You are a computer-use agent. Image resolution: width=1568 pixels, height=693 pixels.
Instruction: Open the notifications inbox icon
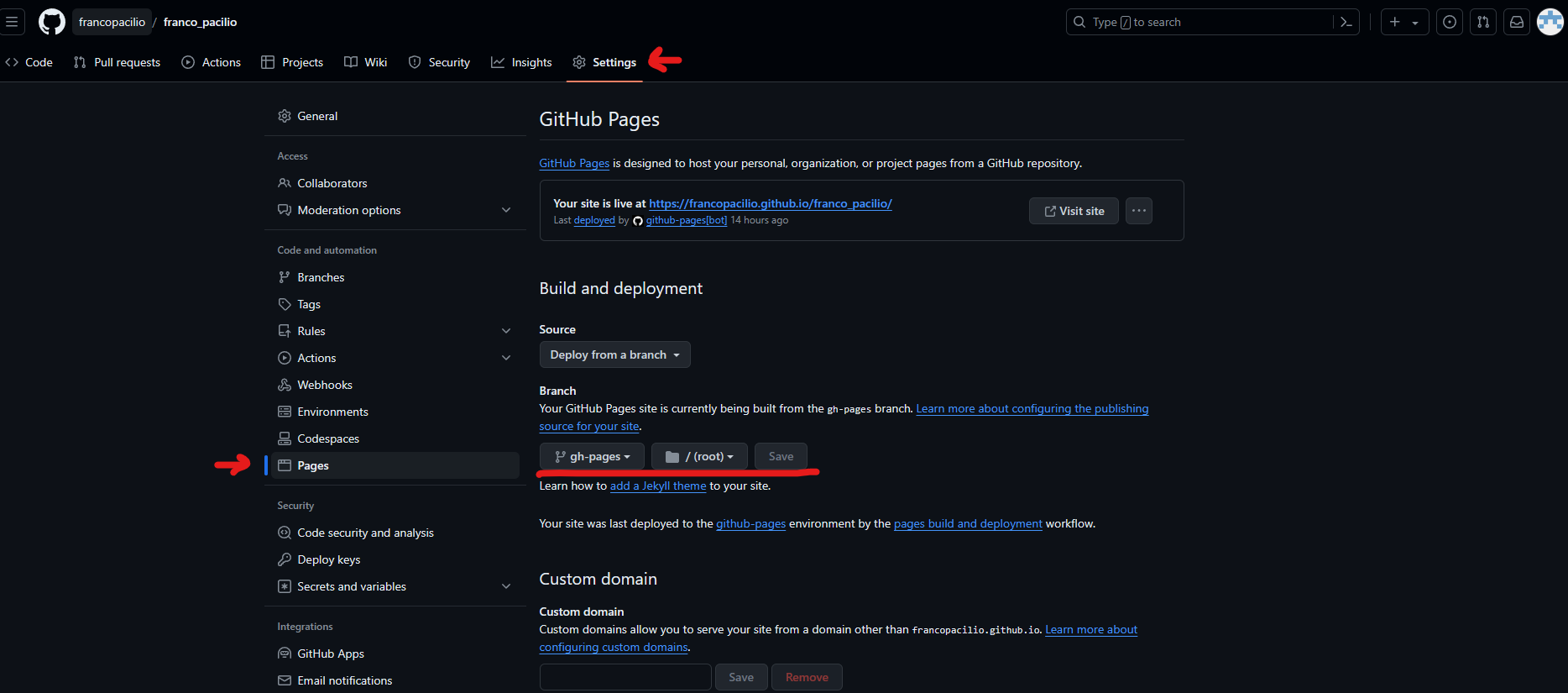coord(1517,22)
